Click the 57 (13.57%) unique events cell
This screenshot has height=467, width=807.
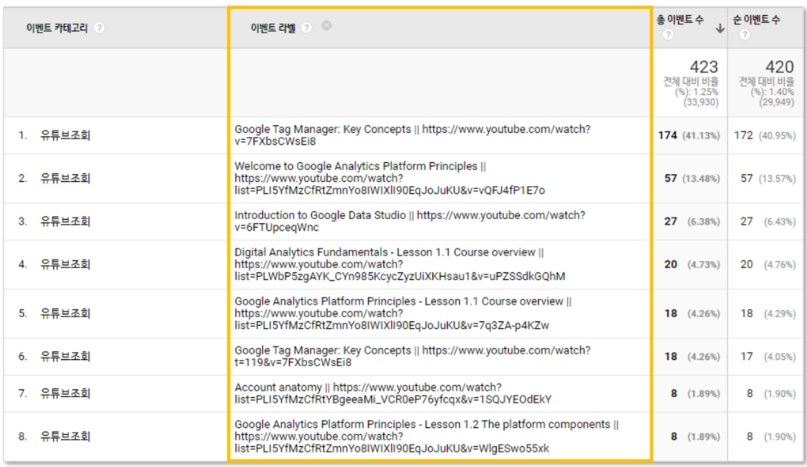point(768,179)
